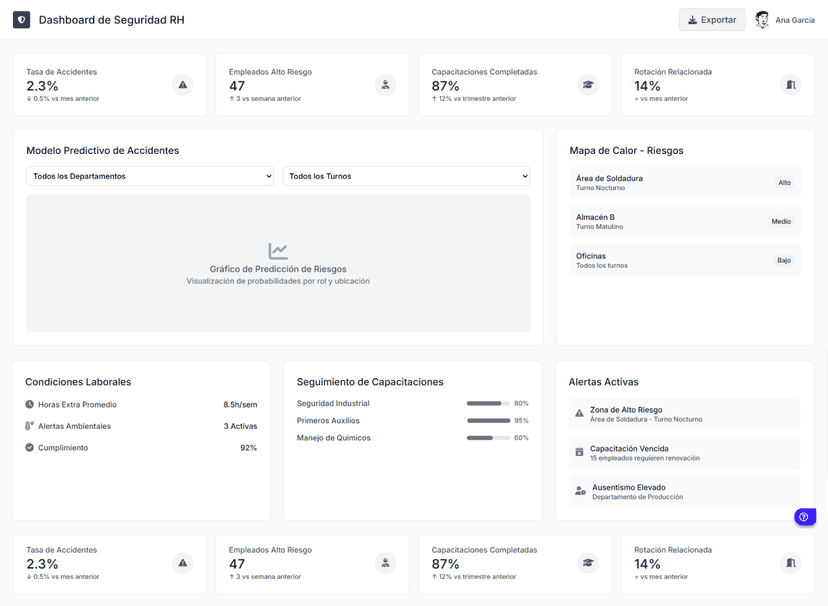Click warning icon in top Tasa de Accidentes card

pyautogui.click(x=183, y=85)
